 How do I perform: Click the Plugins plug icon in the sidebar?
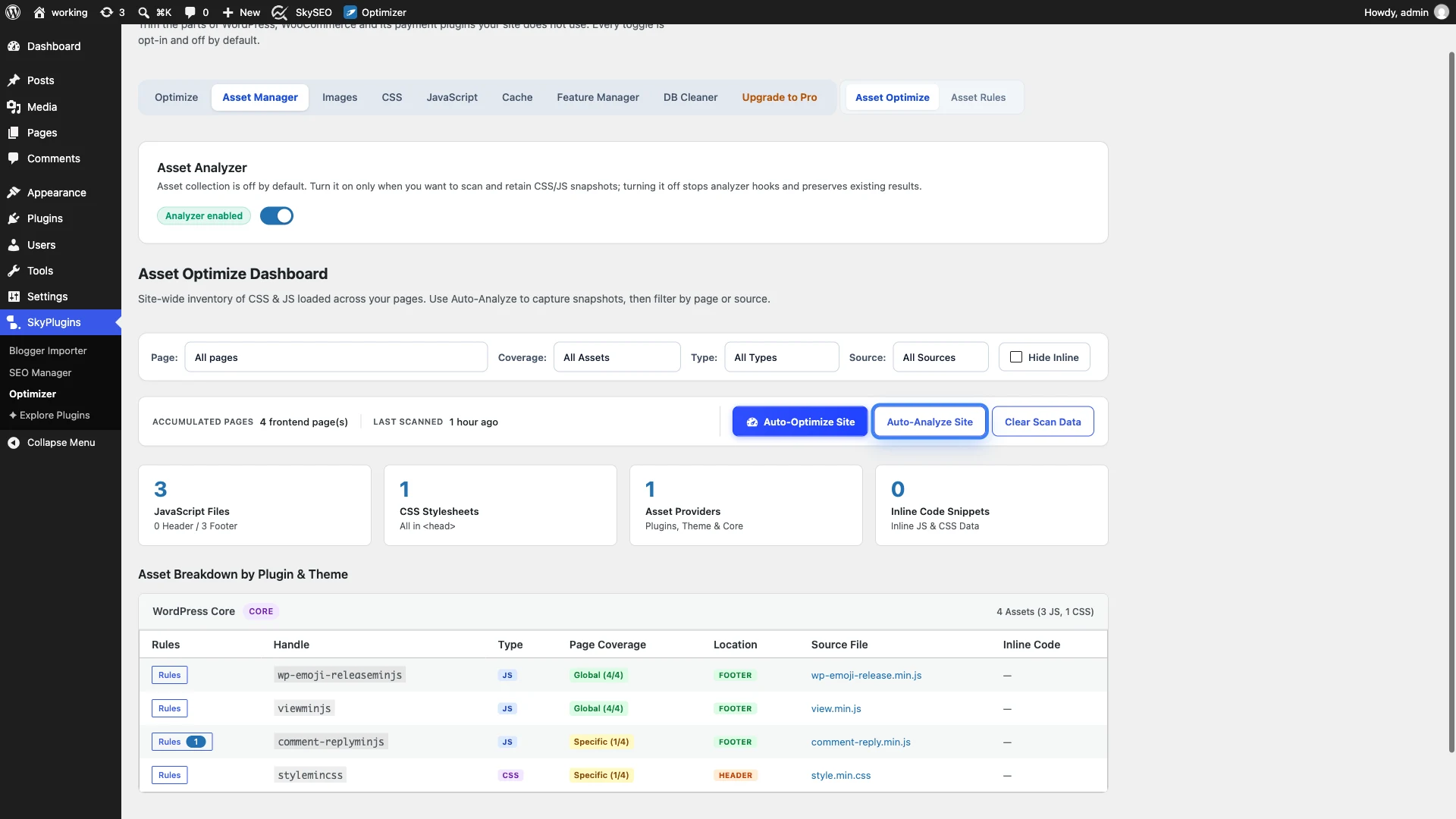point(14,218)
